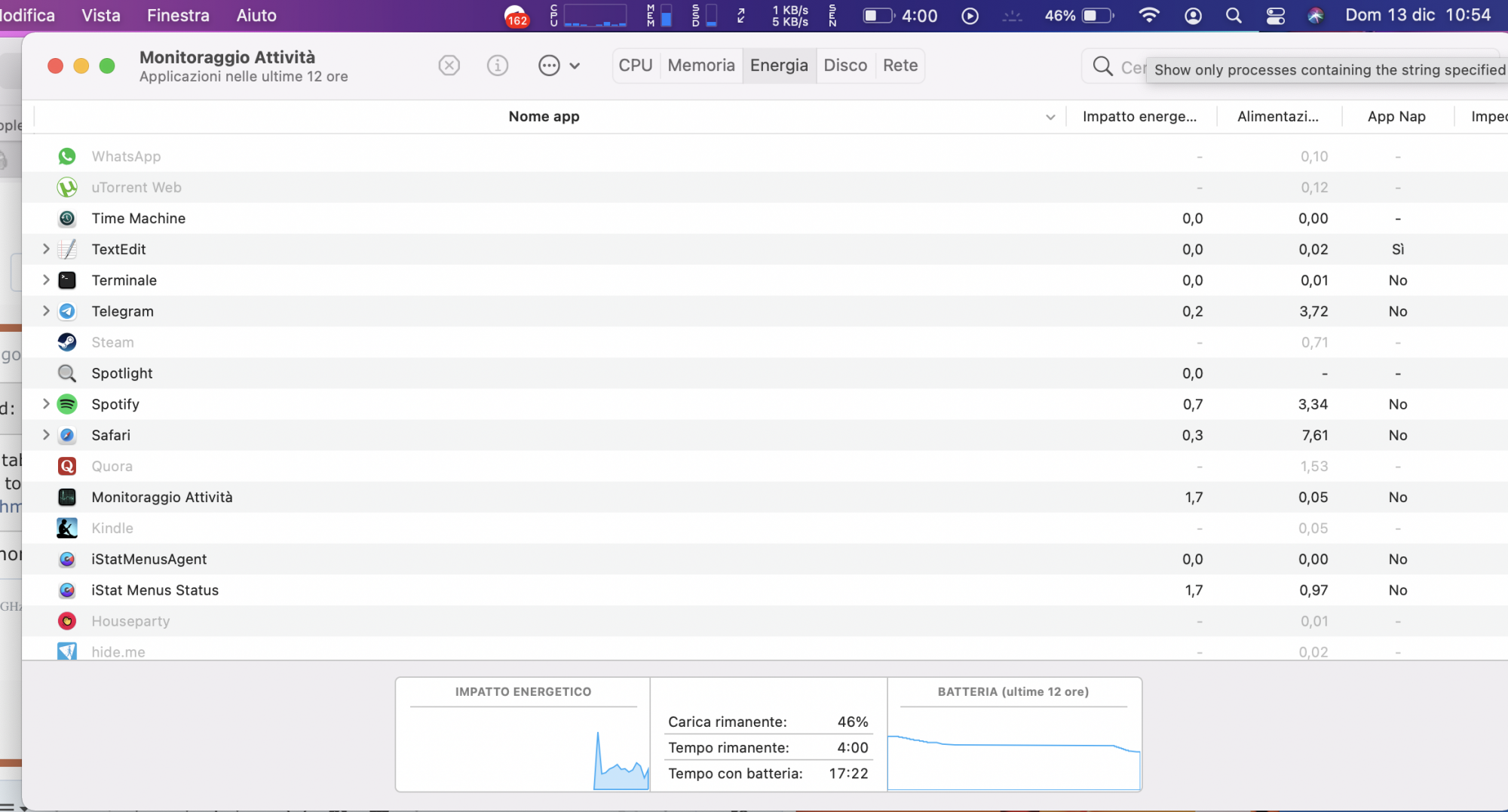Click the 46% battery indicator
Image resolution: width=1508 pixels, height=812 pixels.
tap(1078, 15)
